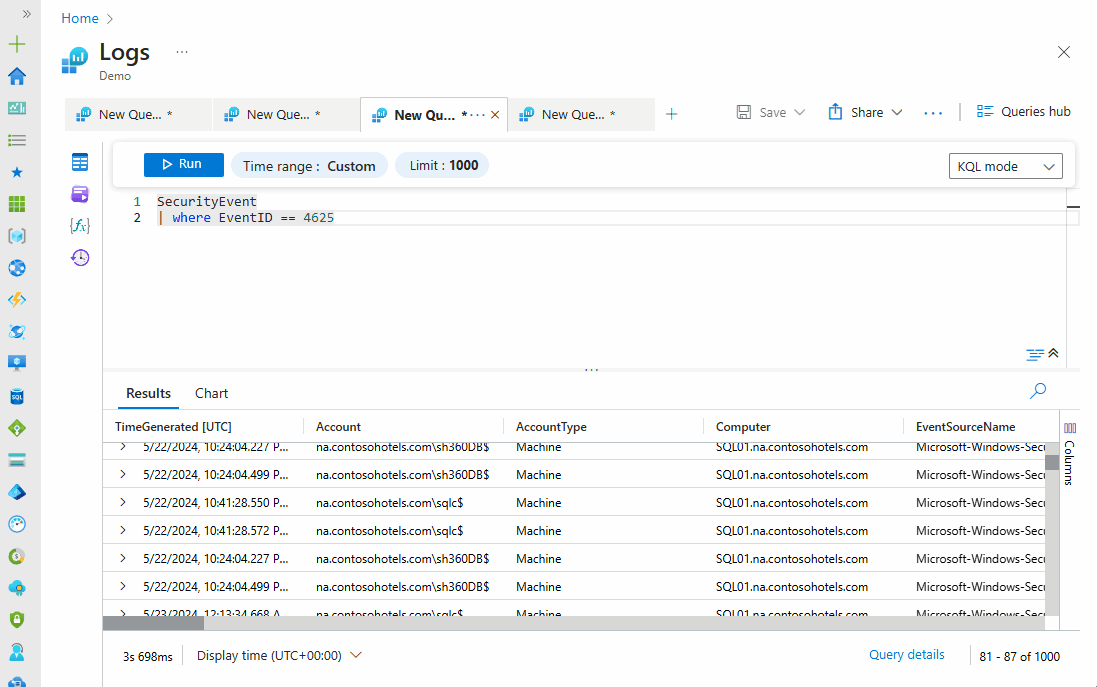Switch to the last New Query tab
Image resolution: width=1097 pixels, height=687 pixels.
tap(581, 114)
